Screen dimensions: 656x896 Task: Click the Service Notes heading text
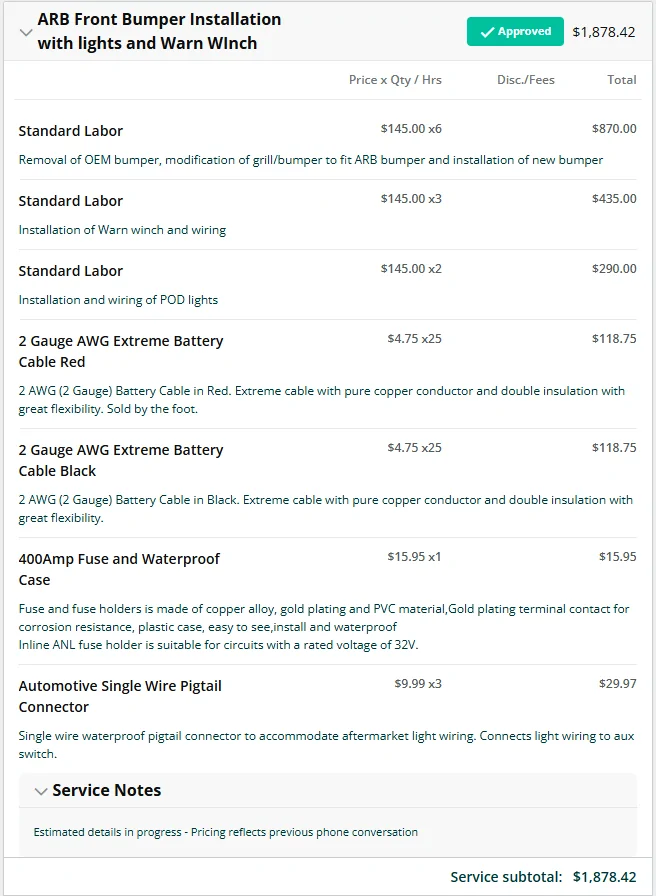(x=107, y=790)
